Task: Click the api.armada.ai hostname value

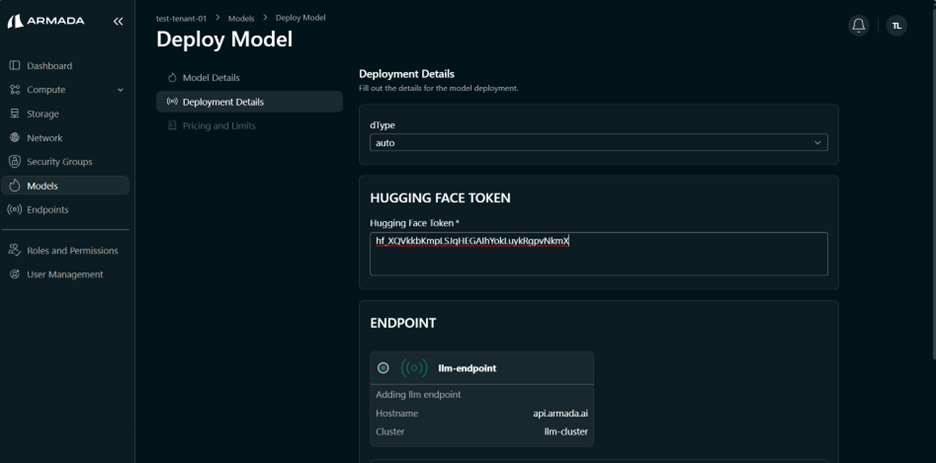Action: pos(561,413)
